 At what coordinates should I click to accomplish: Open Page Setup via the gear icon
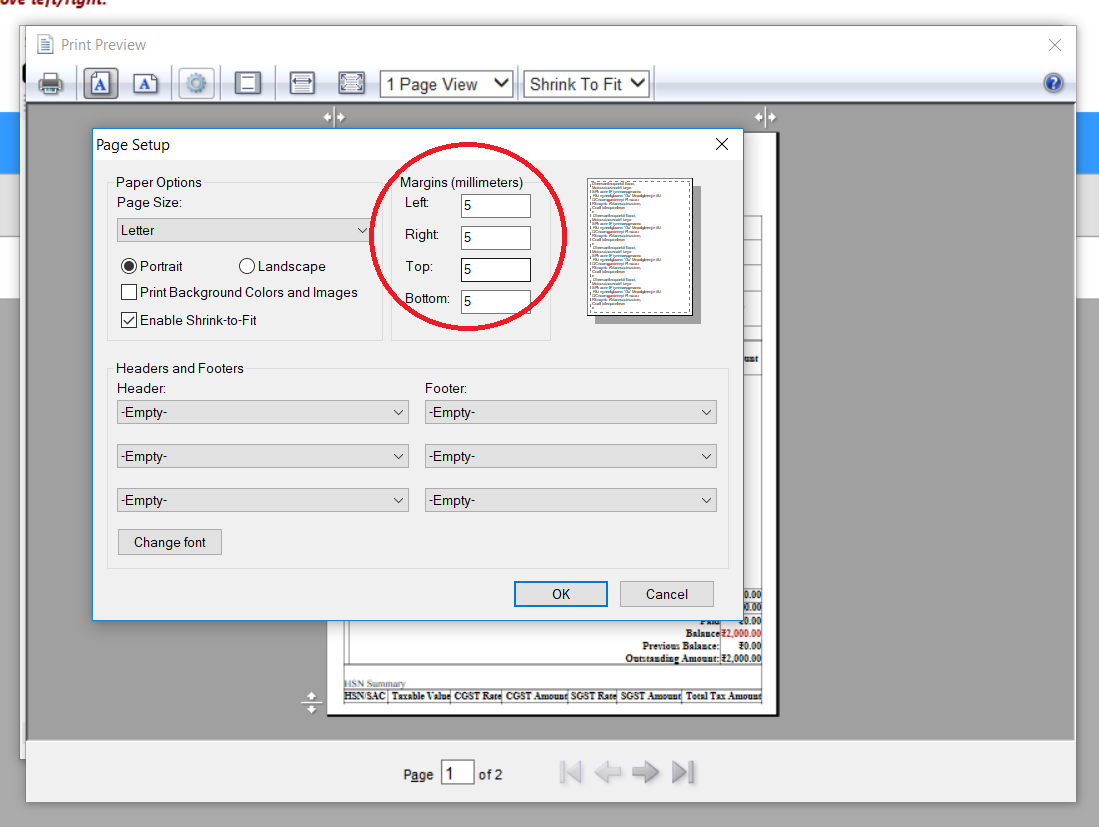[196, 84]
